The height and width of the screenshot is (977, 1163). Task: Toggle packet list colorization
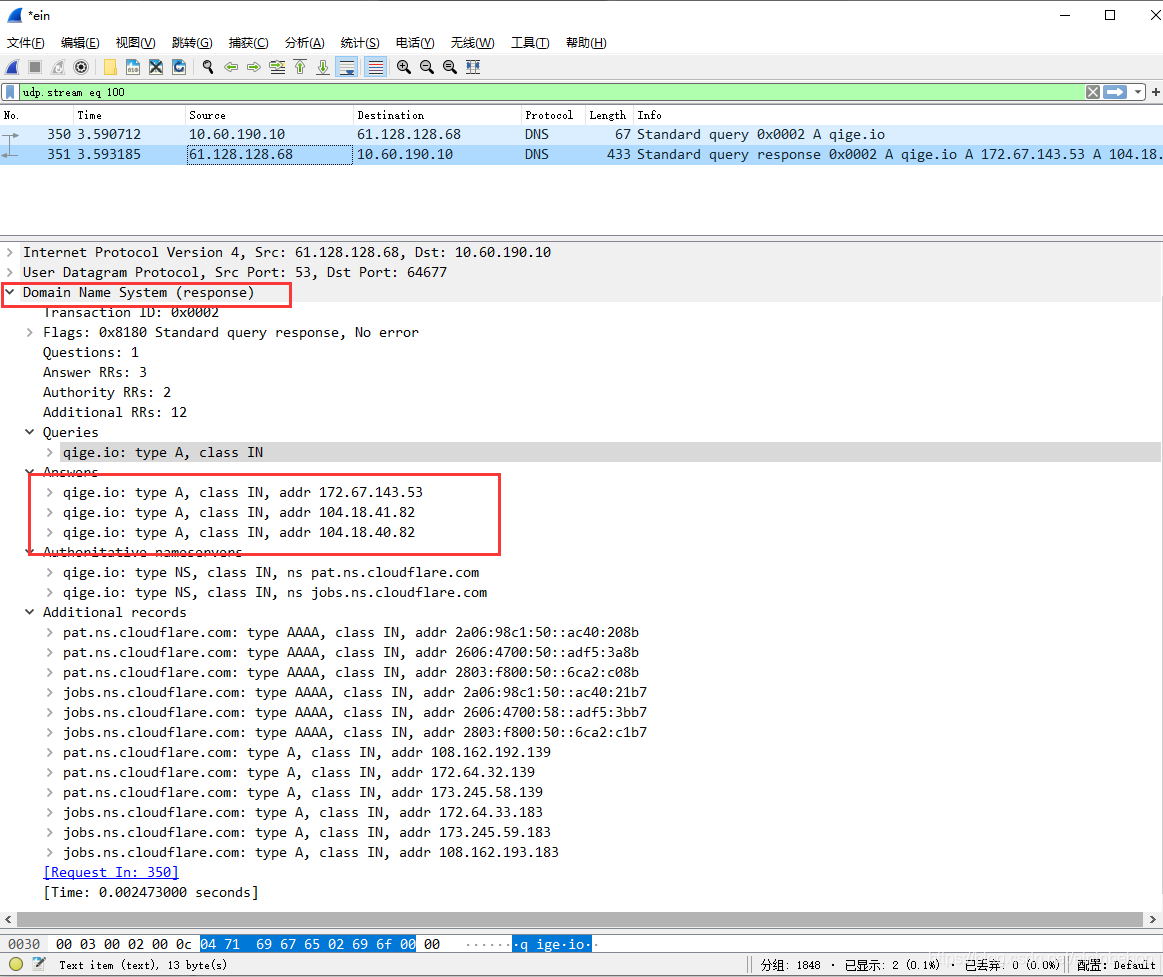click(375, 68)
